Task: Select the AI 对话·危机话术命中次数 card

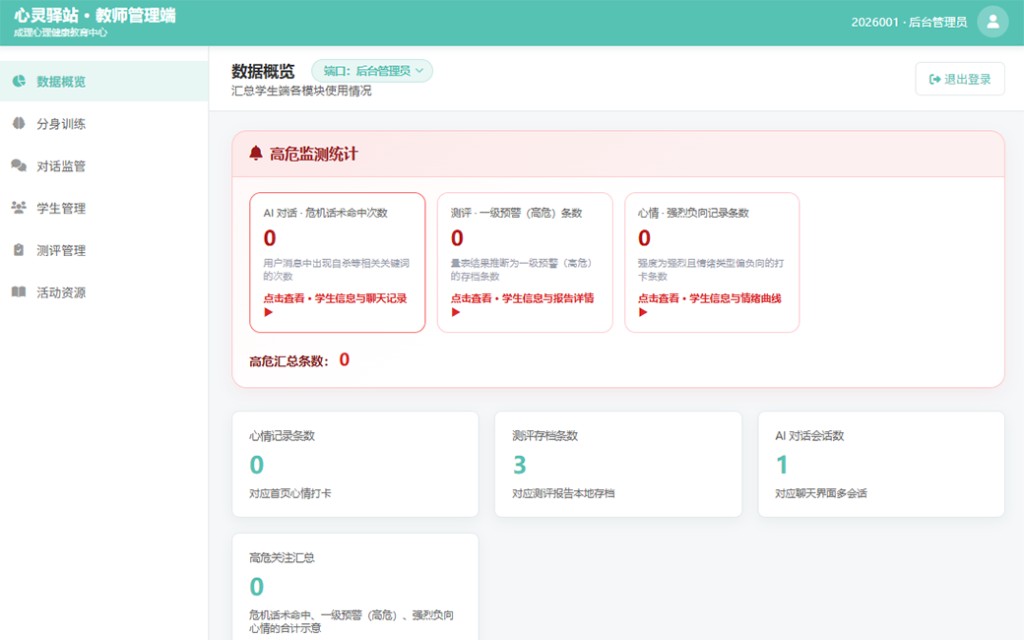Action: click(x=337, y=263)
